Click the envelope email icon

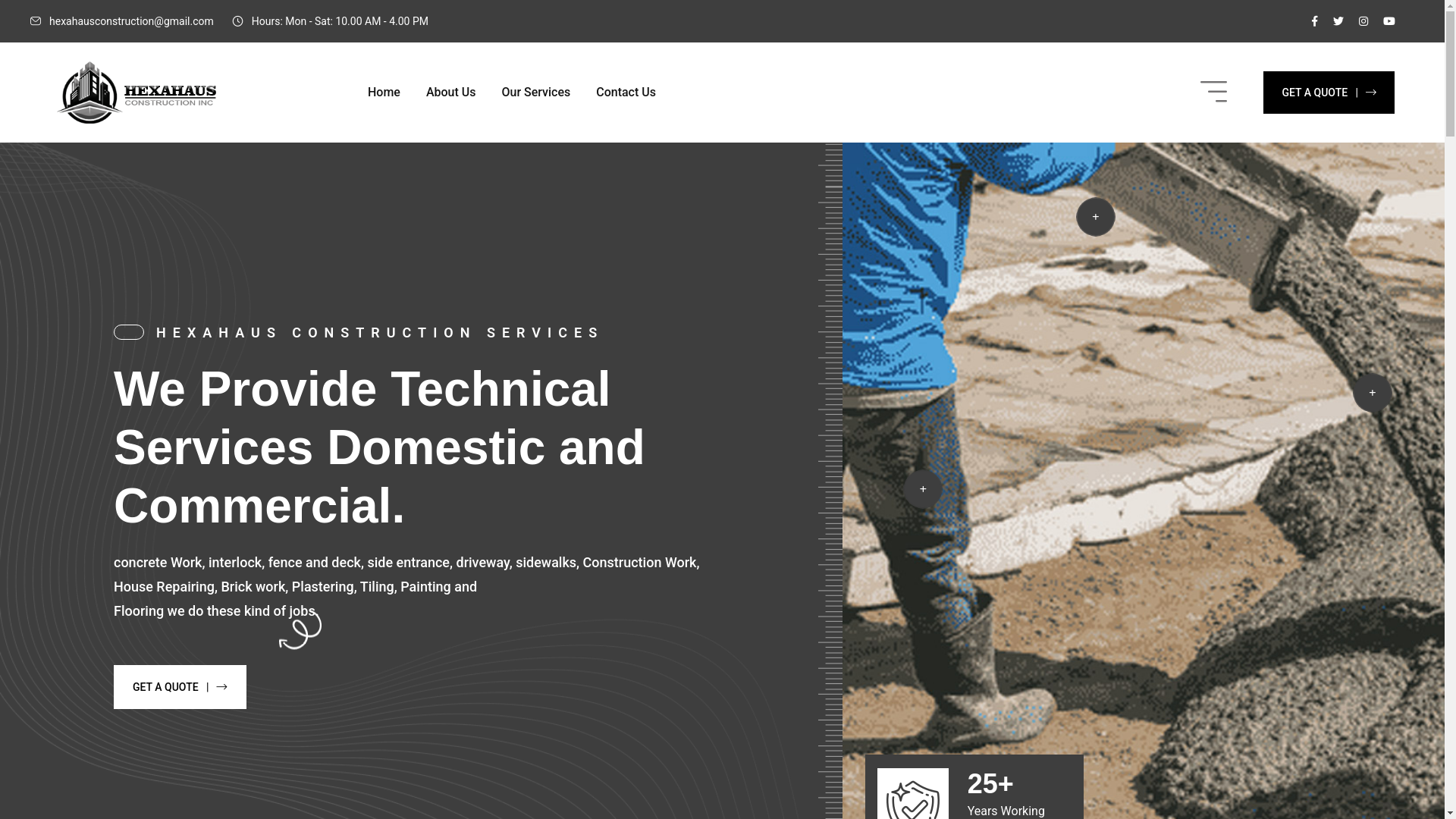pyautogui.click(x=36, y=21)
